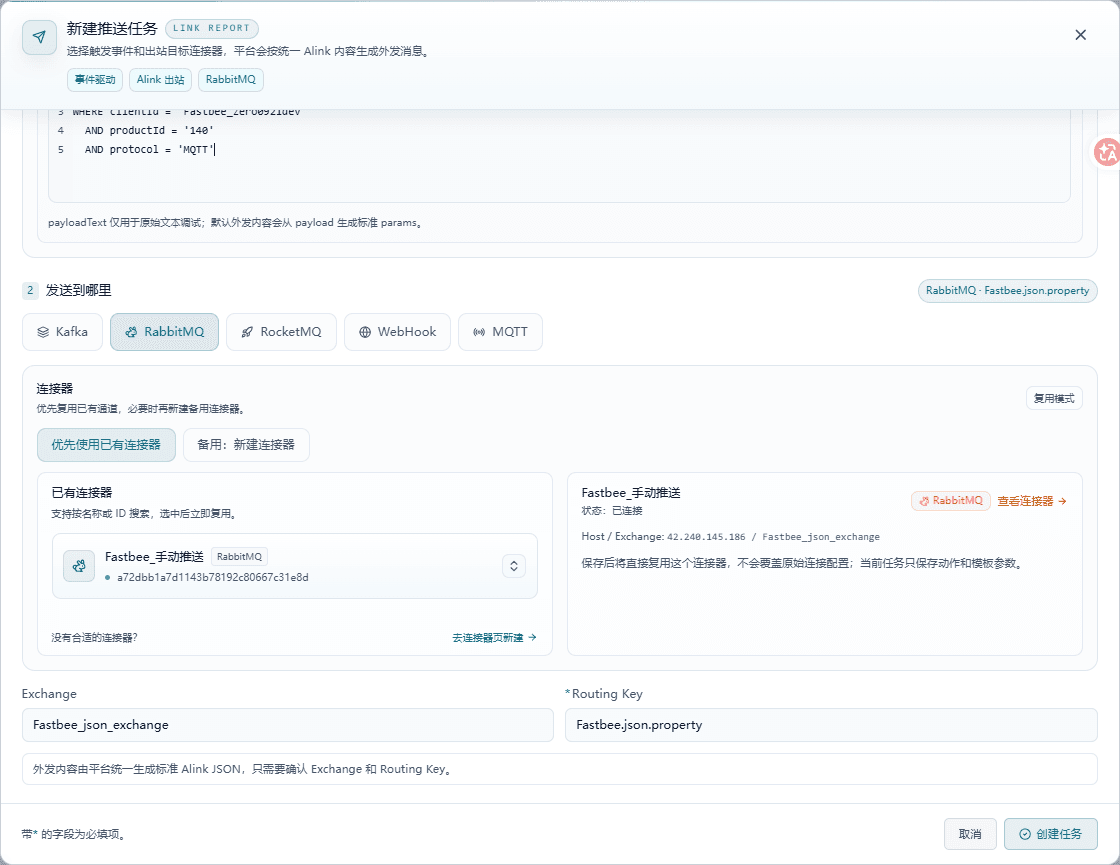Select the RabbitMQ destination tab

pos(164,332)
